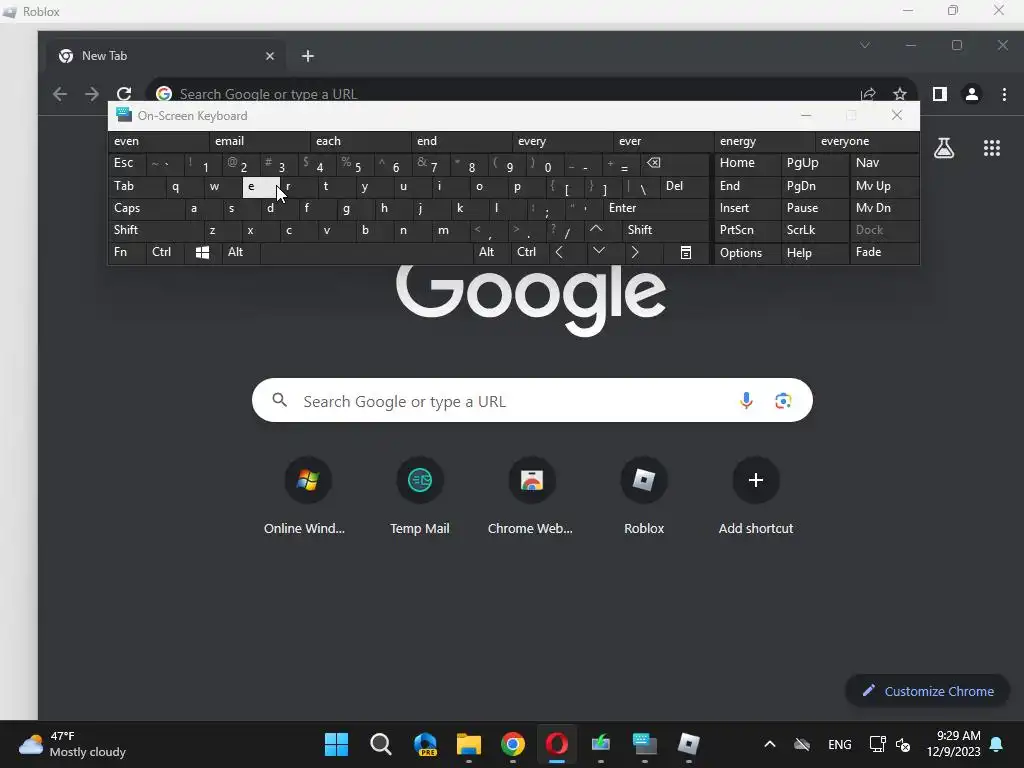Toggle Caps key on On-Screen Keyboard
The image size is (1024, 768).
145,208
